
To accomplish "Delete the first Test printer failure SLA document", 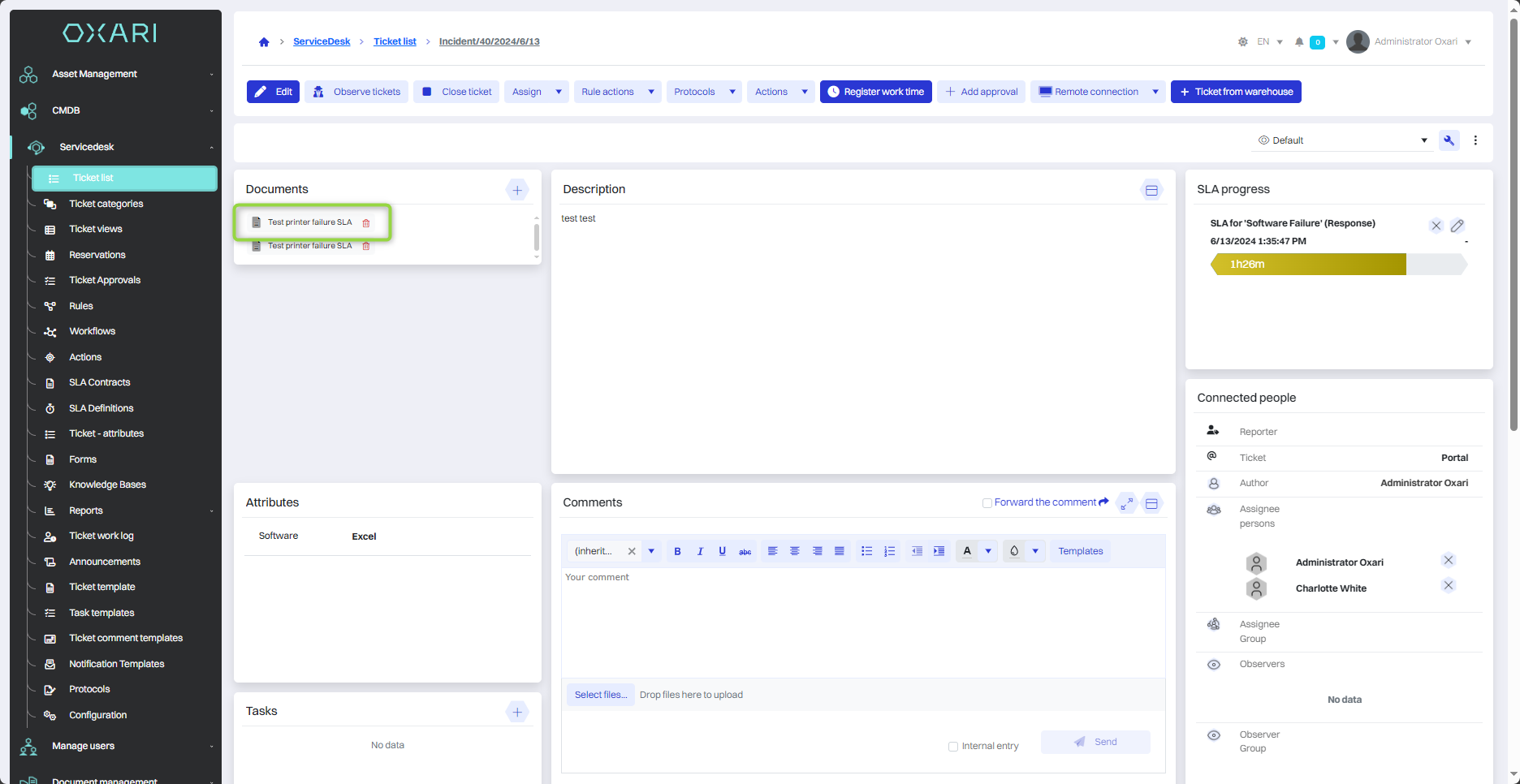I will (x=366, y=223).
